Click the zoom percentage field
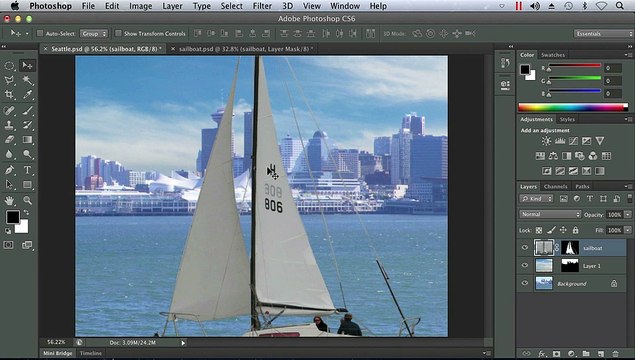This screenshot has width=635, height=360. (56, 343)
